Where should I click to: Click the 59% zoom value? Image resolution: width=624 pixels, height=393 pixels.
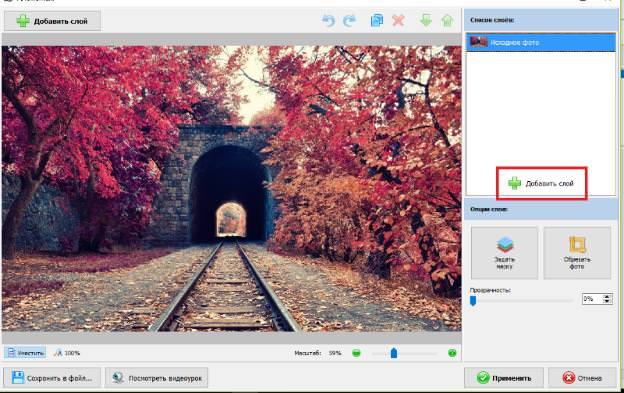click(335, 353)
